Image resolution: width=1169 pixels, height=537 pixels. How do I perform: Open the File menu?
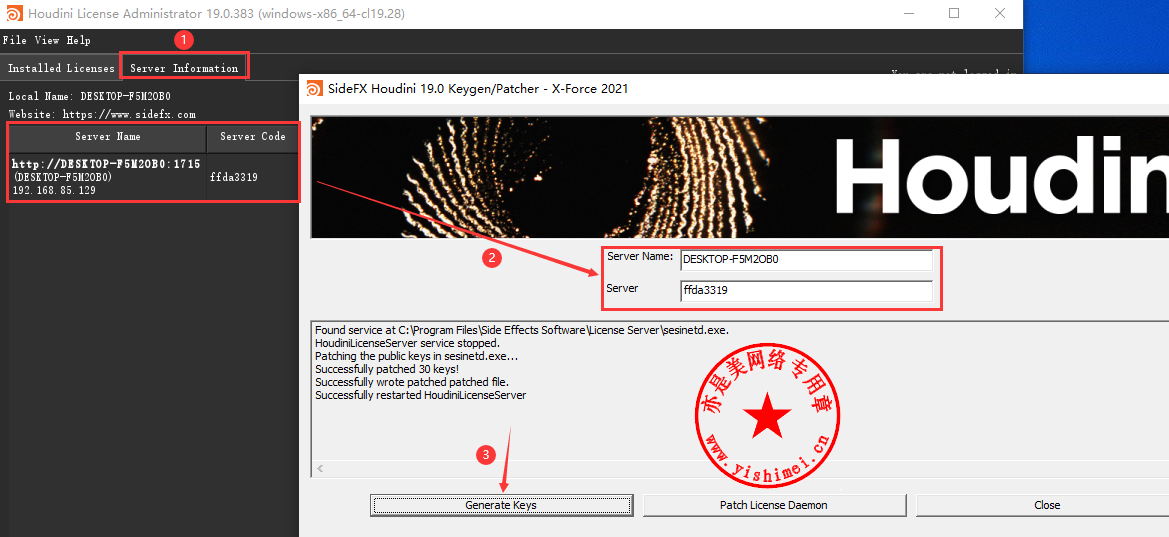(15, 40)
